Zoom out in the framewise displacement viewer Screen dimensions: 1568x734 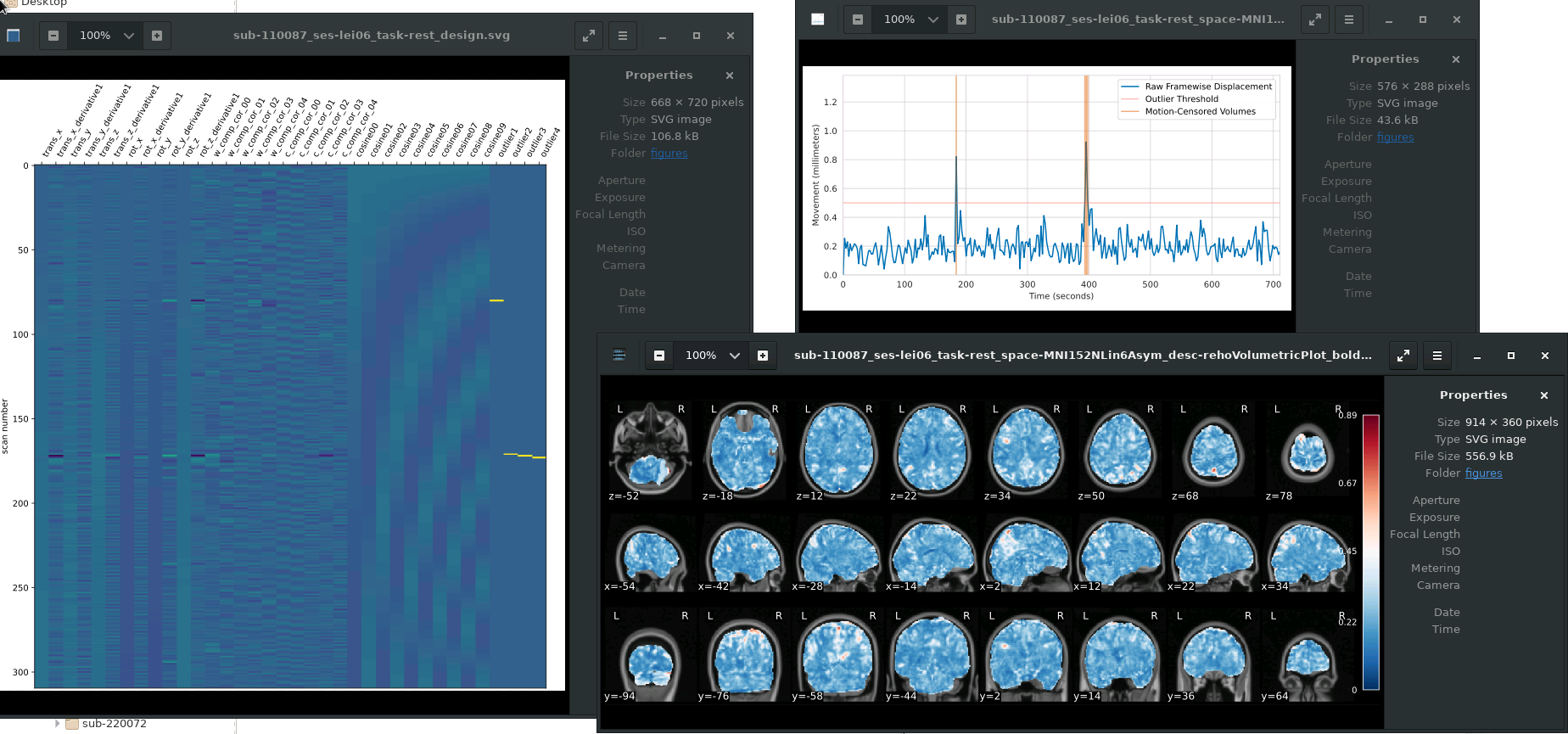(x=858, y=20)
